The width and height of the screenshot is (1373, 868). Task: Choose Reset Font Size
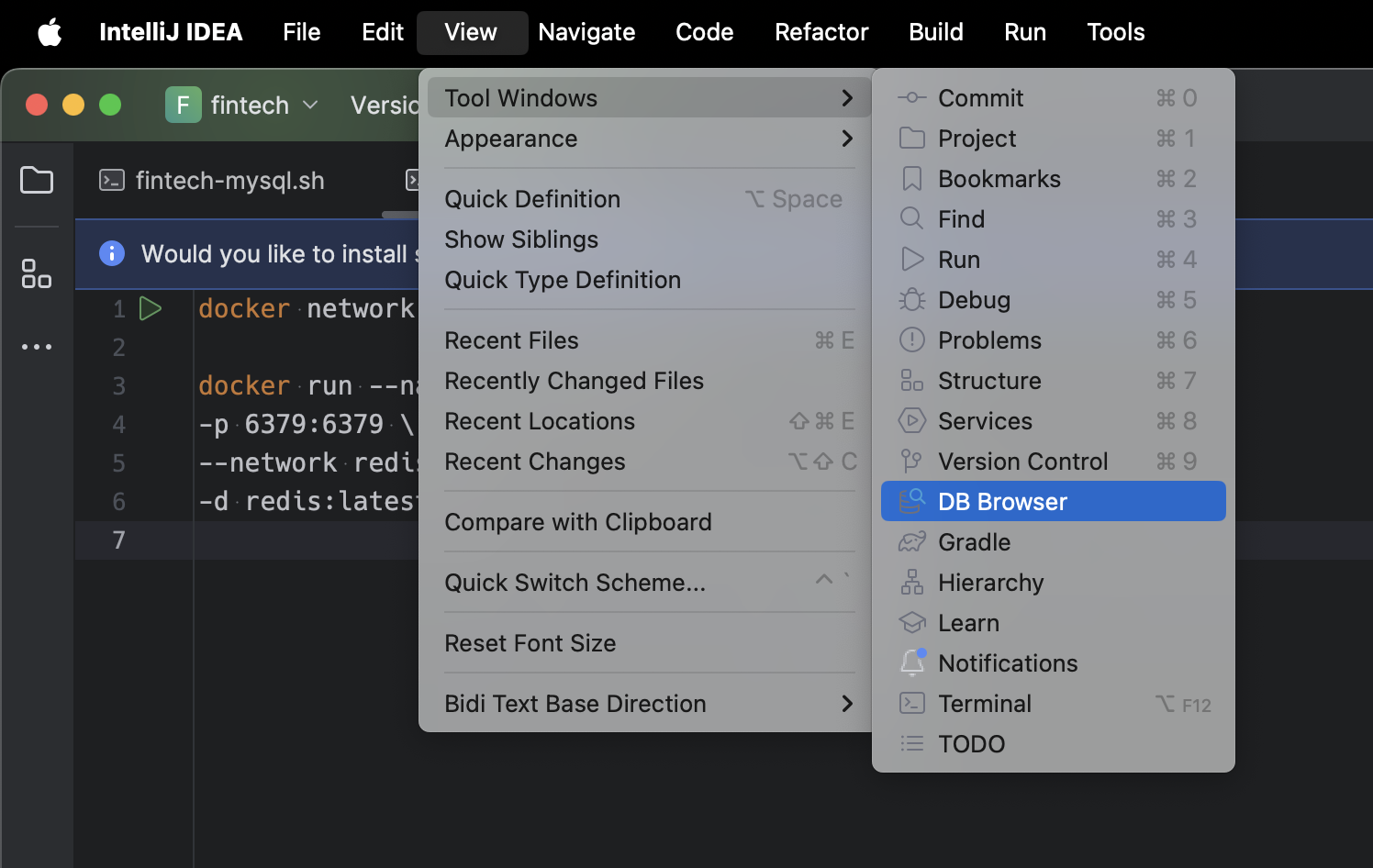point(530,643)
